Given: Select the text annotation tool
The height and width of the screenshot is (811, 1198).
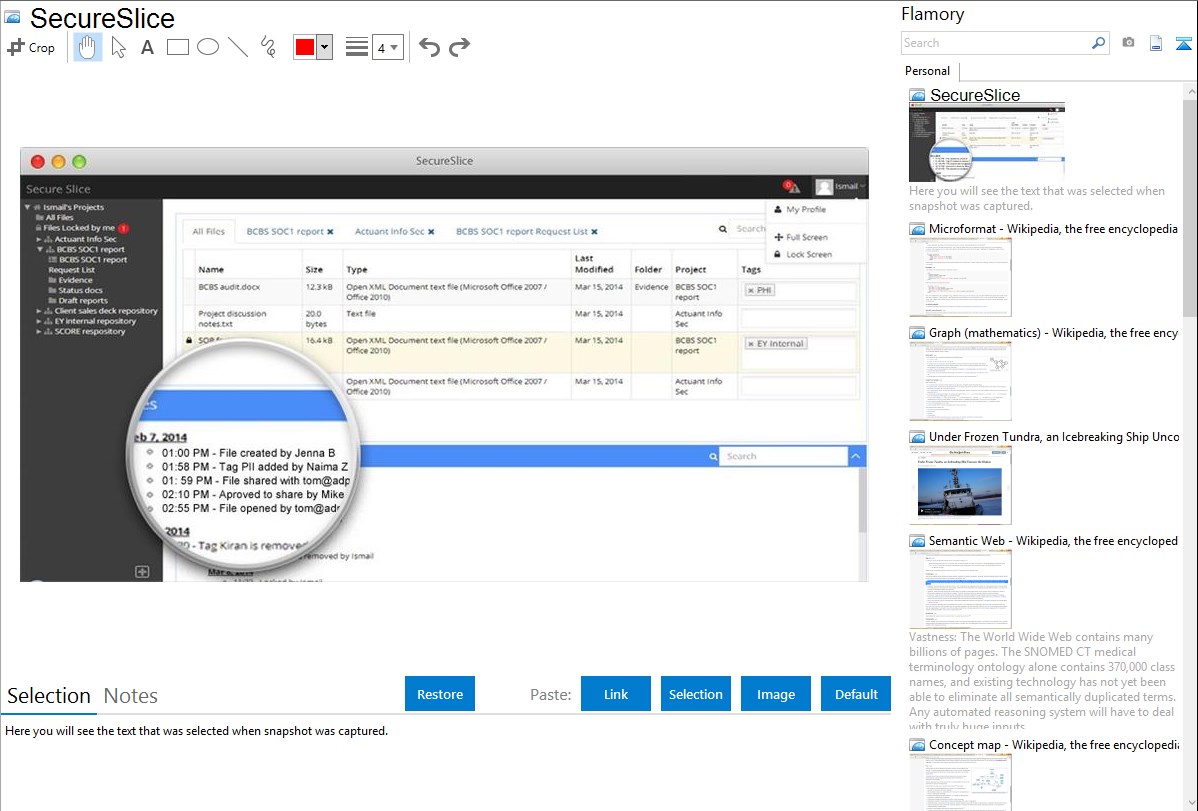Looking at the screenshot, I should (147, 47).
